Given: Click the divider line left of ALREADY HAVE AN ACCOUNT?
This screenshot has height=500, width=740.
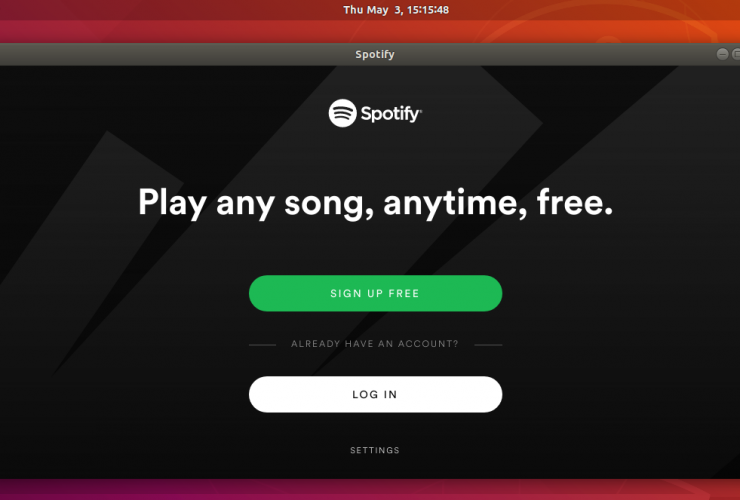Looking at the screenshot, I should click(262, 345).
